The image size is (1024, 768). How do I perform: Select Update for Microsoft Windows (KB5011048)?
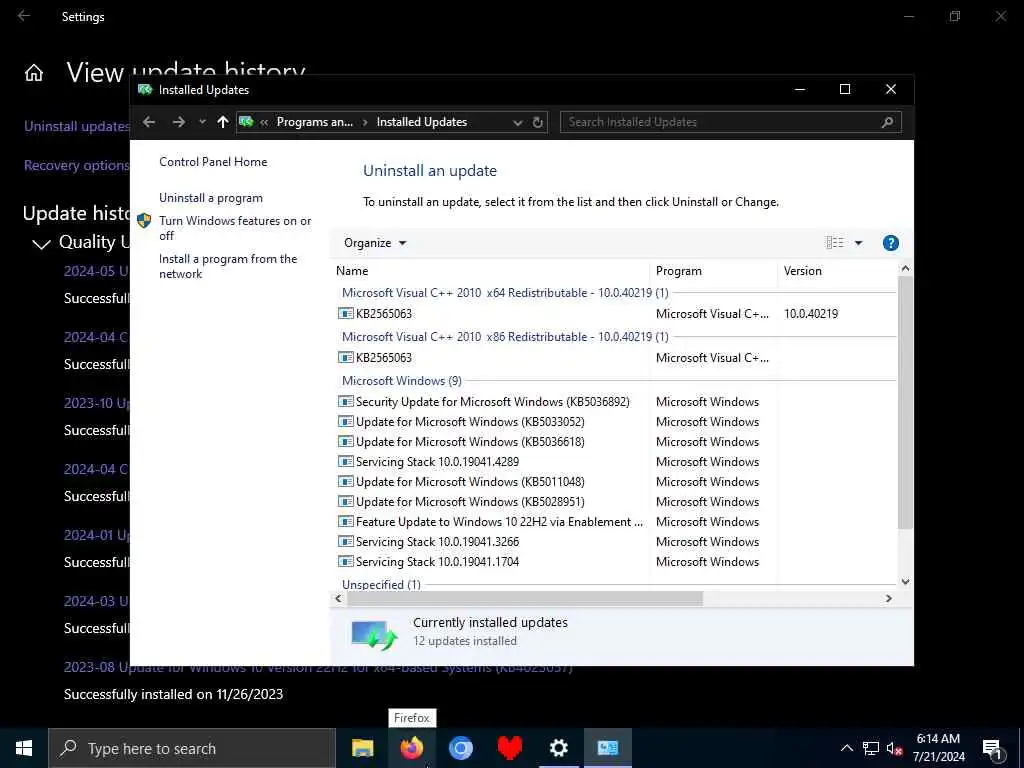pos(470,482)
